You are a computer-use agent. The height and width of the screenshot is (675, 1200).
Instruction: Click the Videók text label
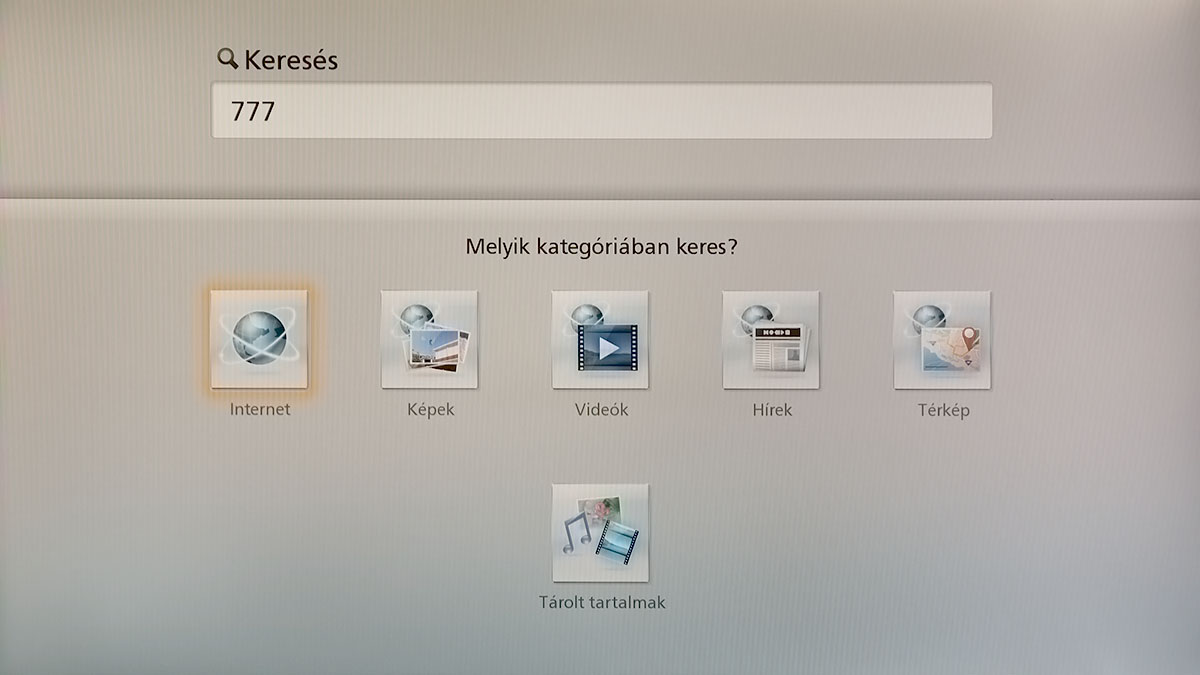point(601,410)
